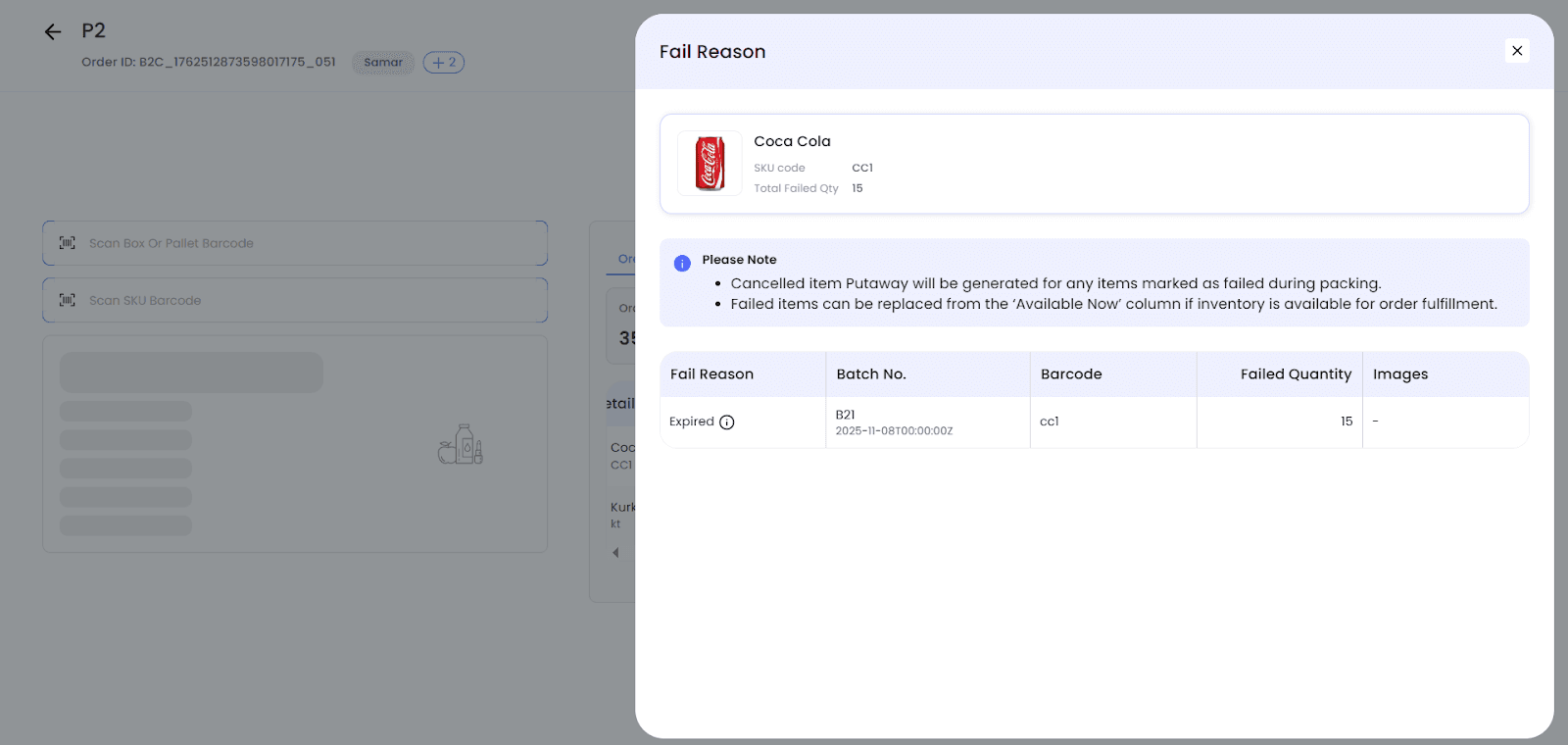Viewport: 1568px width, 745px height.
Task: Click the Fail Reason column header
Action: coord(711,374)
